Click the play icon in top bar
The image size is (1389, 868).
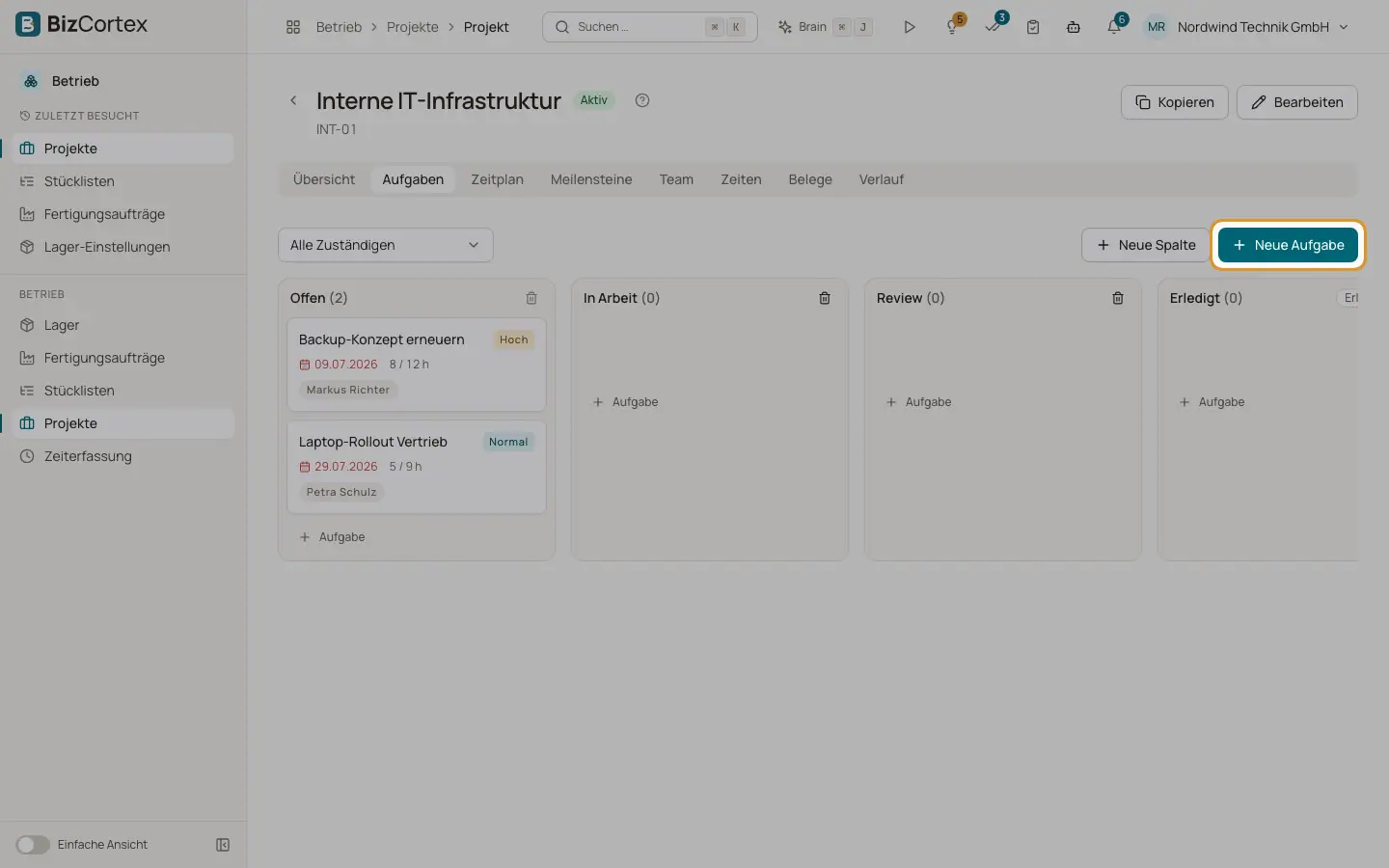coord(909,27)
